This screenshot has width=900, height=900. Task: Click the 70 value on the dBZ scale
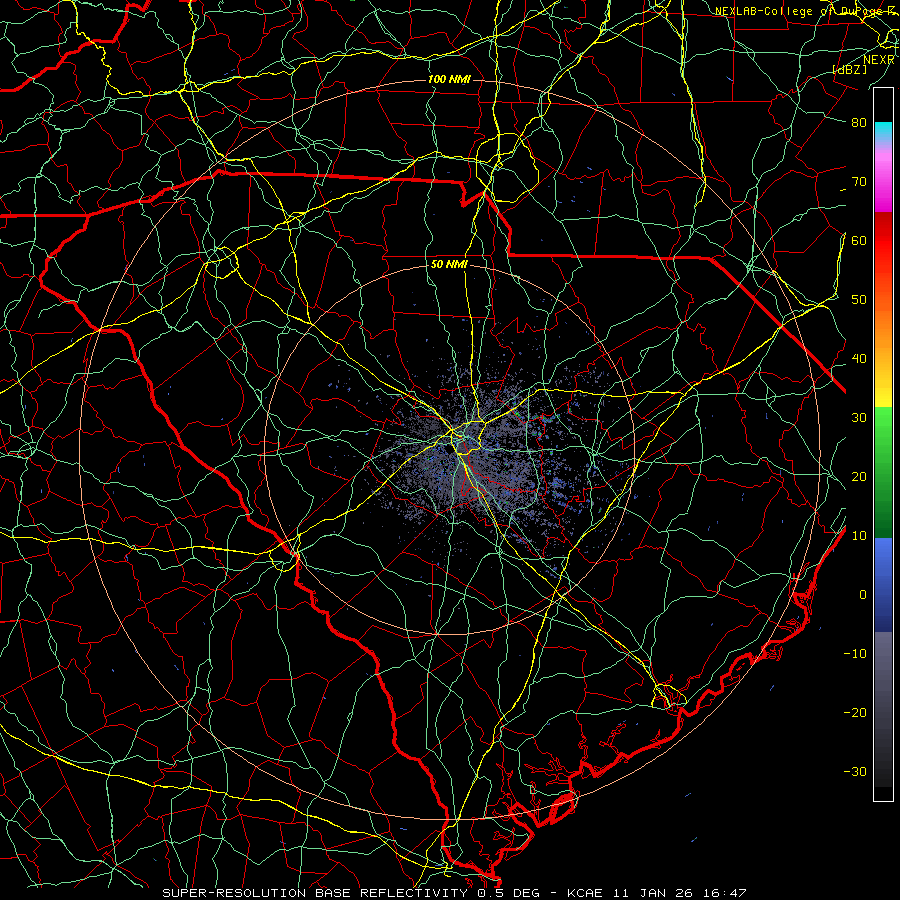tap(859, 182)
